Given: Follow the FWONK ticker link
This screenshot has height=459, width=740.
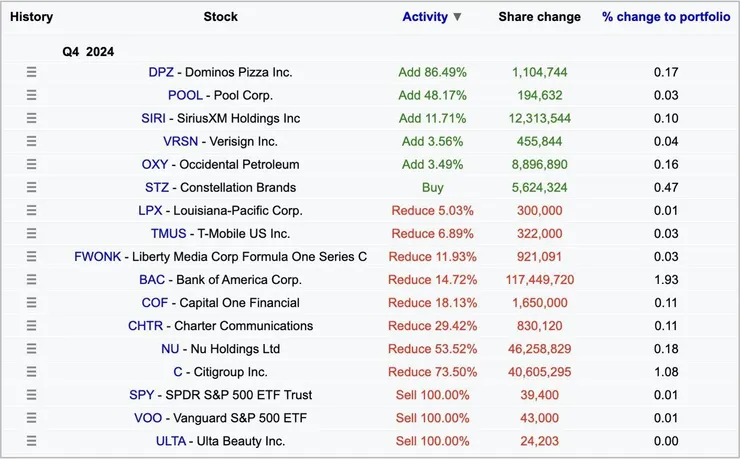Looking at the screenshot, I should 98,257.
